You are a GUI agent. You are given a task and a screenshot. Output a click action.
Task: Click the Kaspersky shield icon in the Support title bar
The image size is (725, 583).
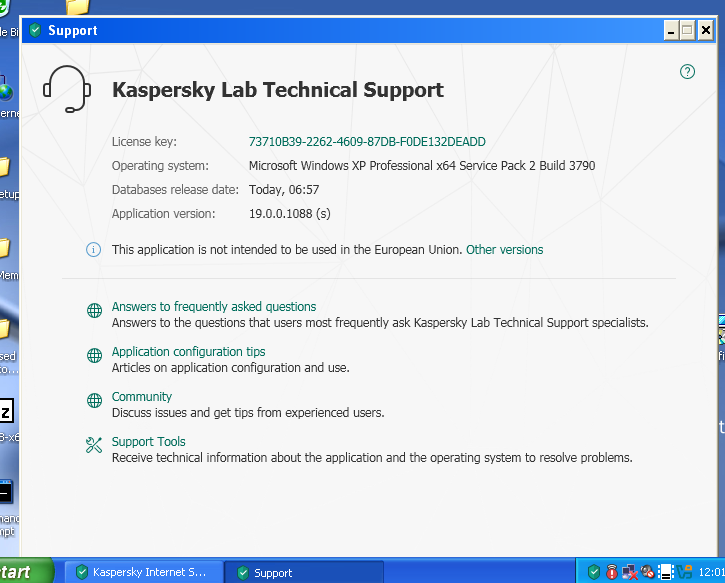[35, 31]
